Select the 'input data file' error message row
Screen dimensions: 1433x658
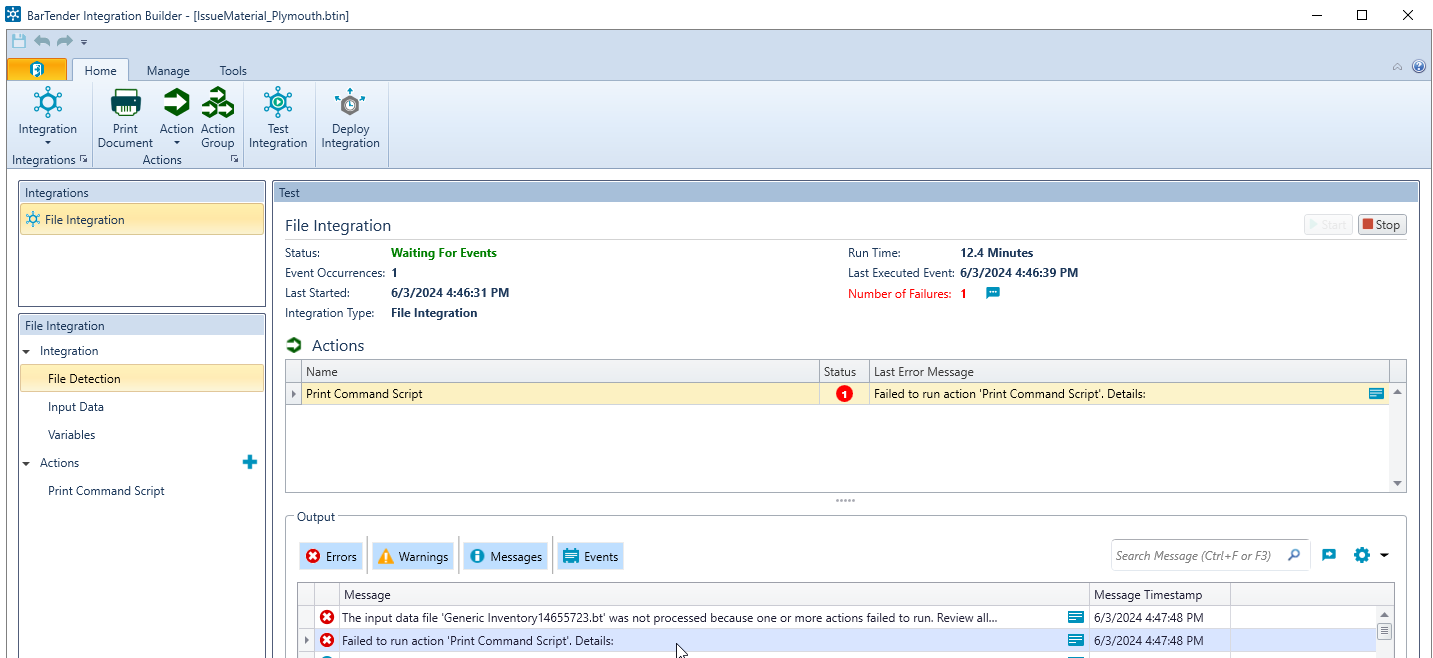(837, 618)
